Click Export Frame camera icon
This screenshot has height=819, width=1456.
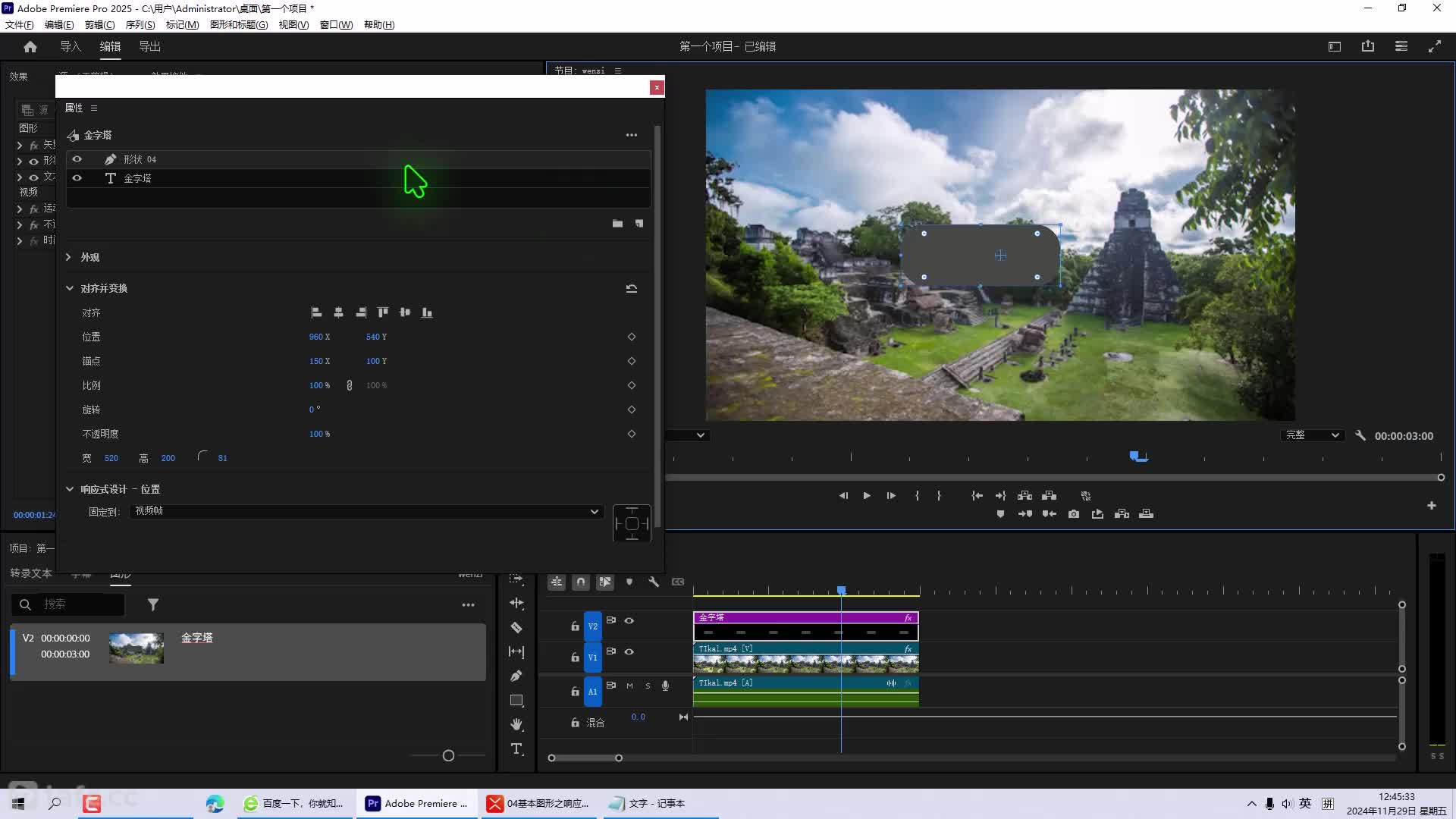pos(1074,514)
